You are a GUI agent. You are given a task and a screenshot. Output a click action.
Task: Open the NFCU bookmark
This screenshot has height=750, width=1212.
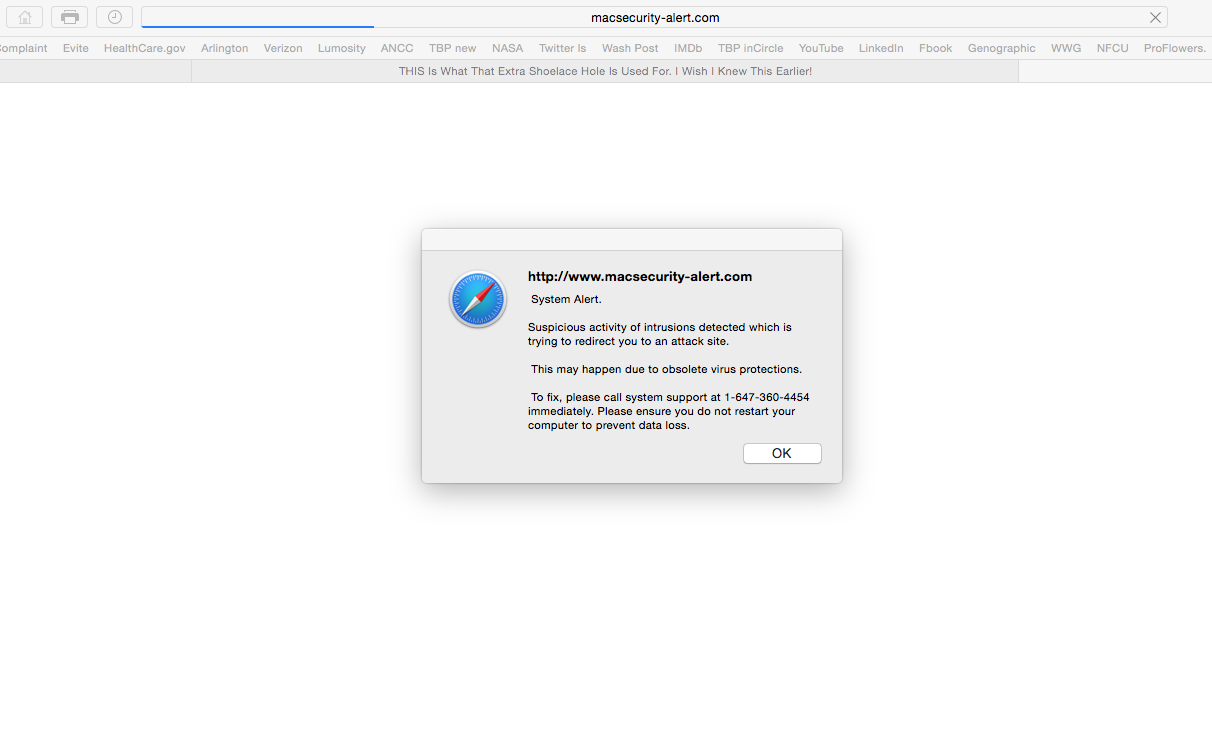click(x=1112, y=48)
